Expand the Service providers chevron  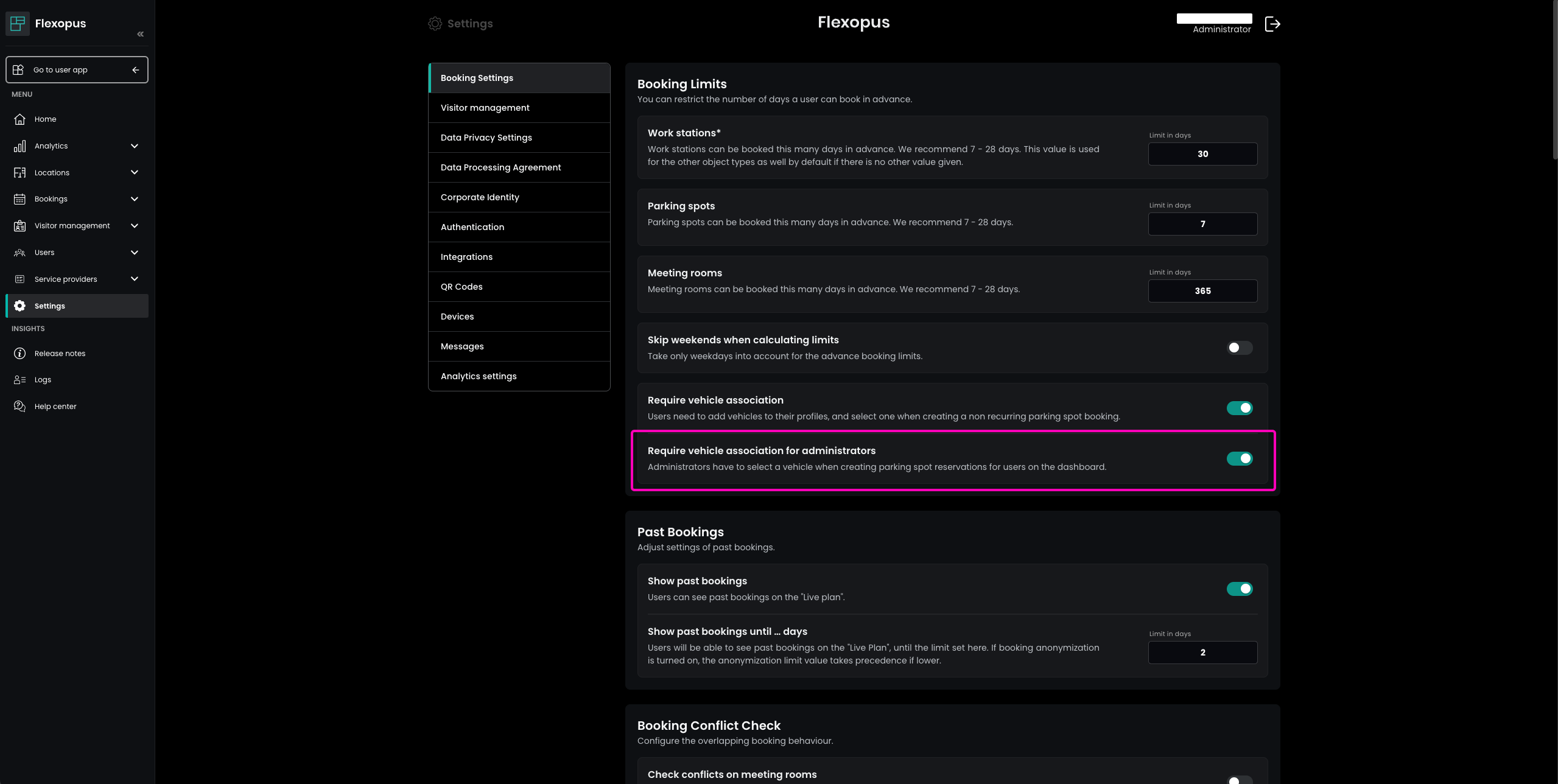(x=135, y=279)
